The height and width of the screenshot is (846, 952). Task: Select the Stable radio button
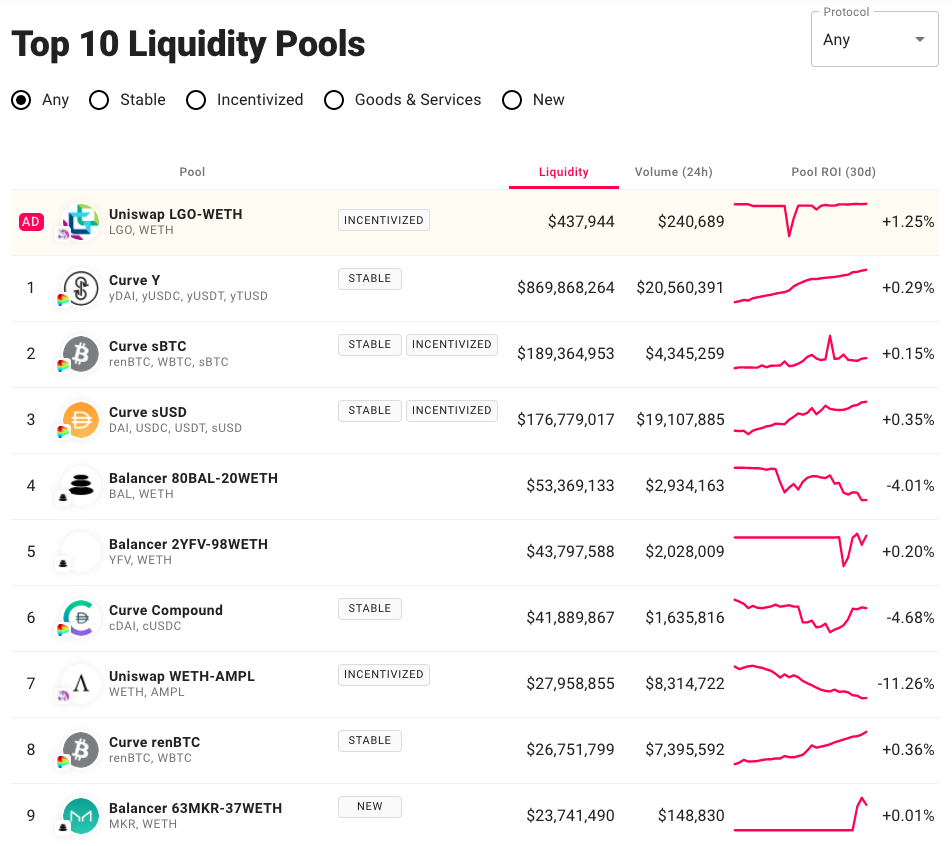[x=99, y=100]
